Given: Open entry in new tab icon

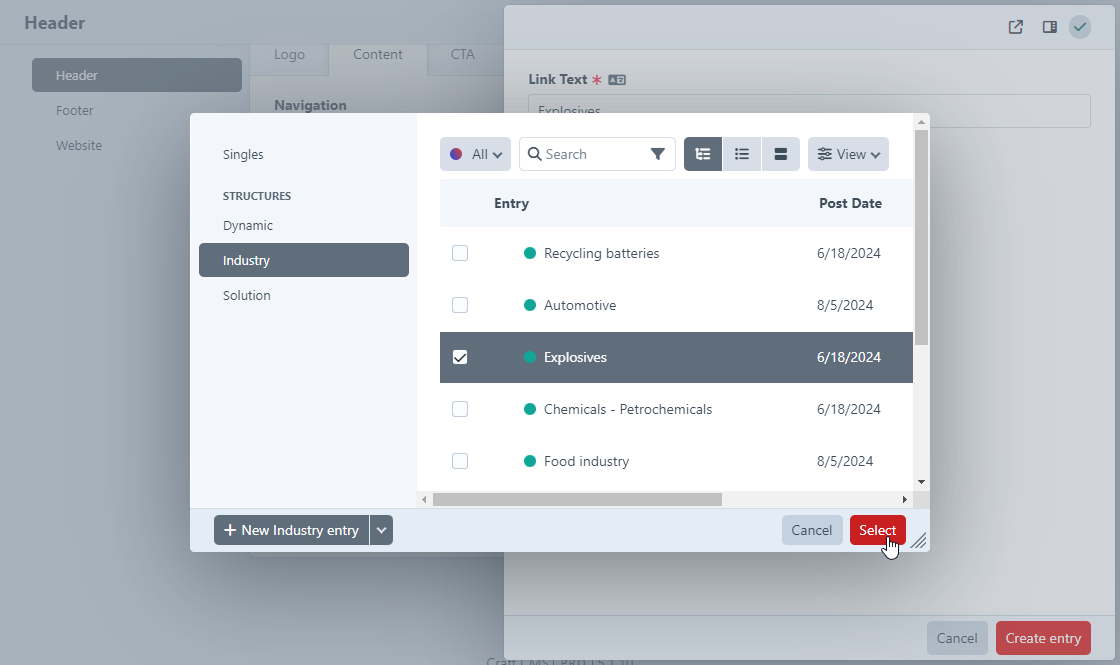Looking at the screenshot, I should click(x=1016, y=27).
